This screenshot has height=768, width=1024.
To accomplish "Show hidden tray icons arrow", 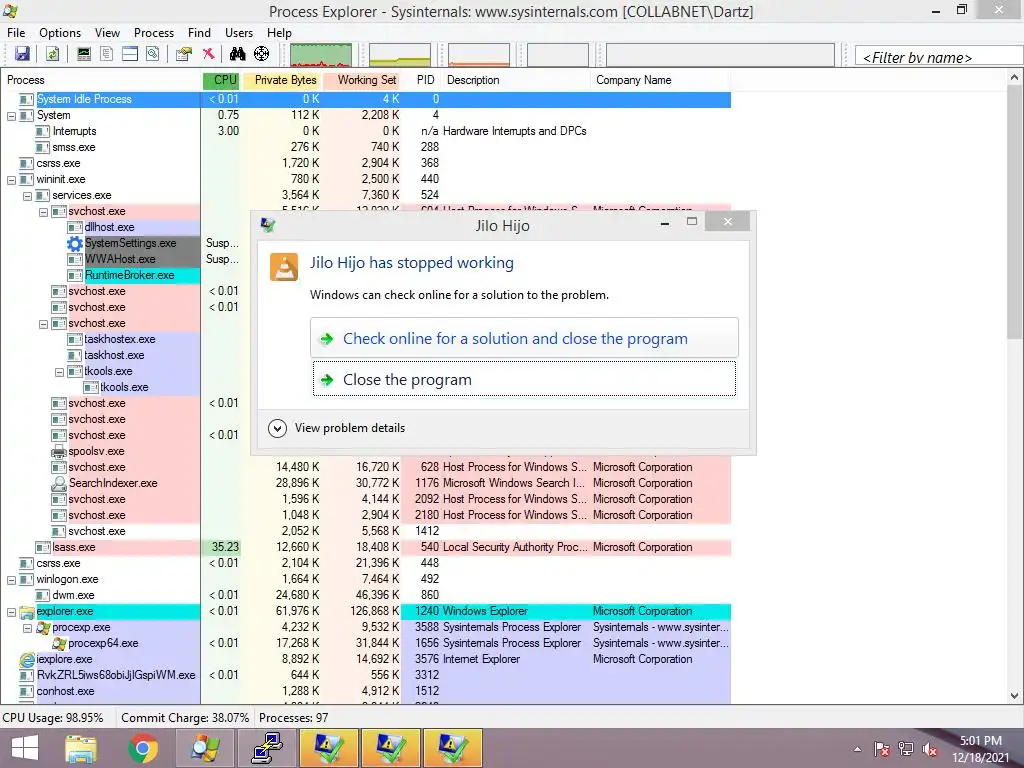I will click(857, 750).
